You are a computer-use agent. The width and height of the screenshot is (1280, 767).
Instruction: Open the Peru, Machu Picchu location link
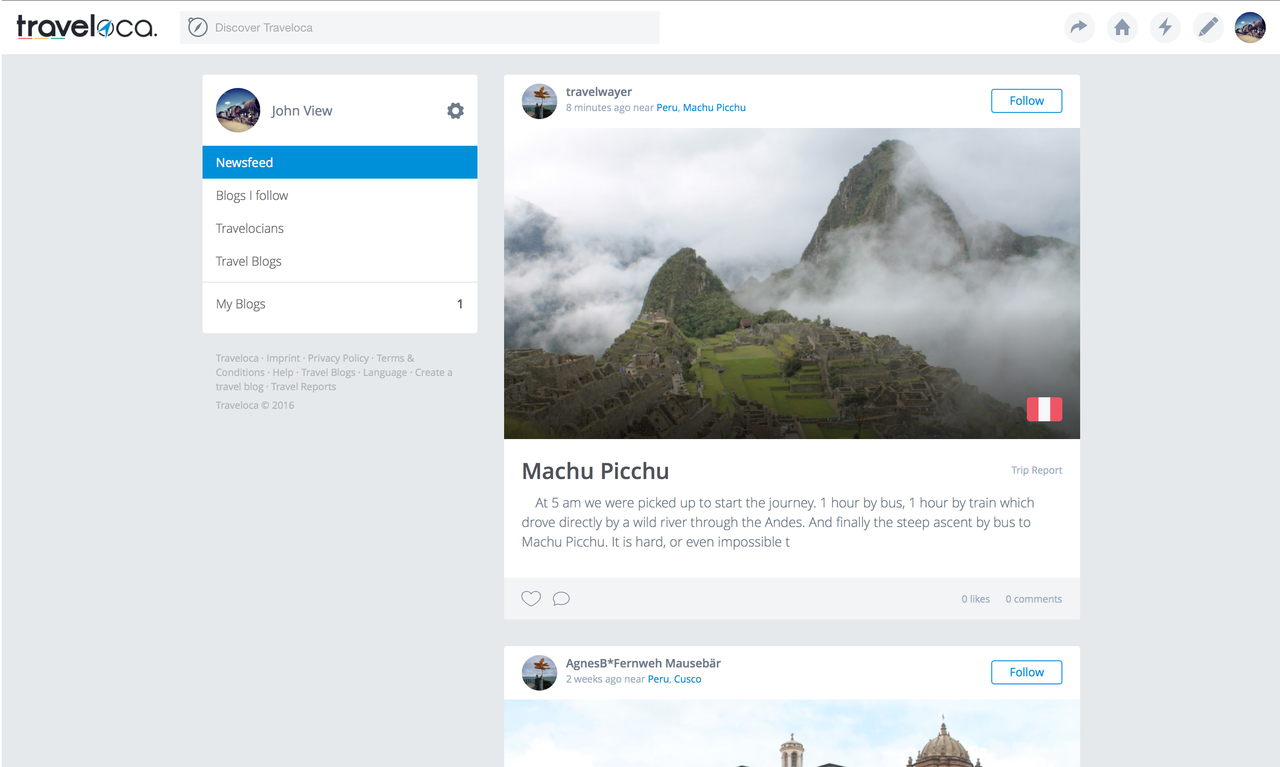(701, 108)
